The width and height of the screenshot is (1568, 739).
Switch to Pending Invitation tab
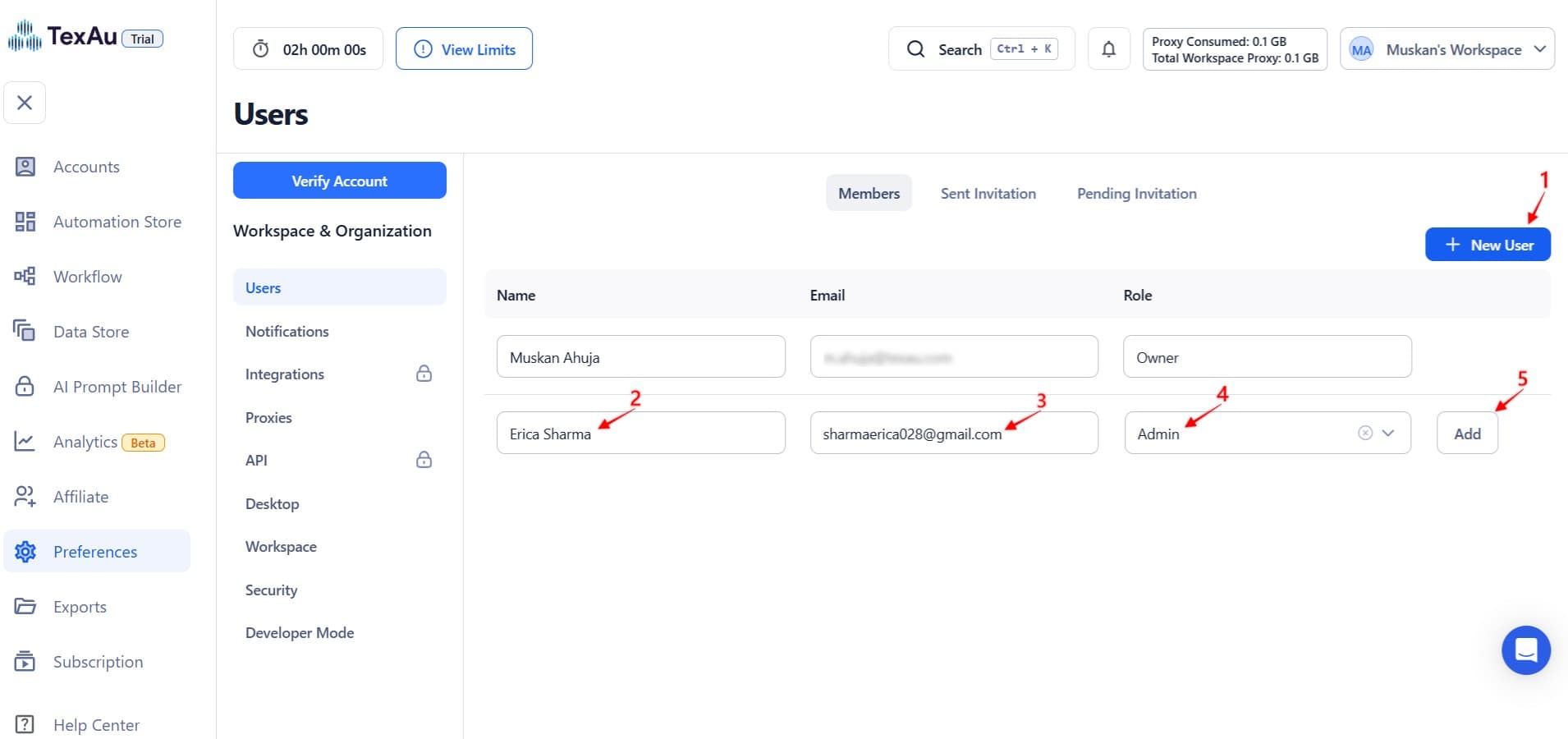pyautogui.click(x=1136, y=194)
